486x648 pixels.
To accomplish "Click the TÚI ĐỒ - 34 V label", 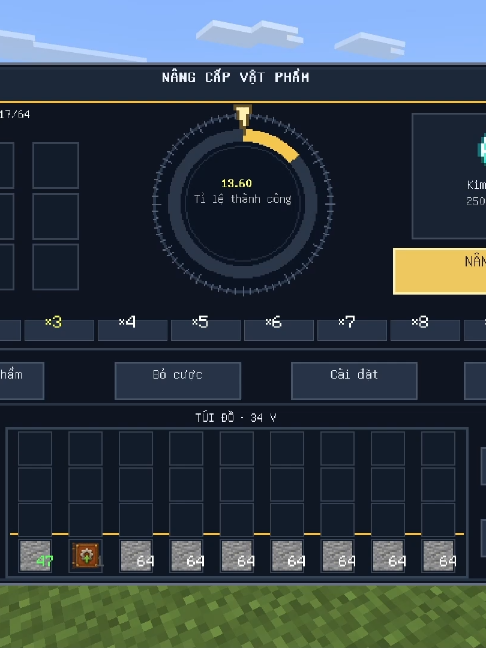I will click(236, 418).
